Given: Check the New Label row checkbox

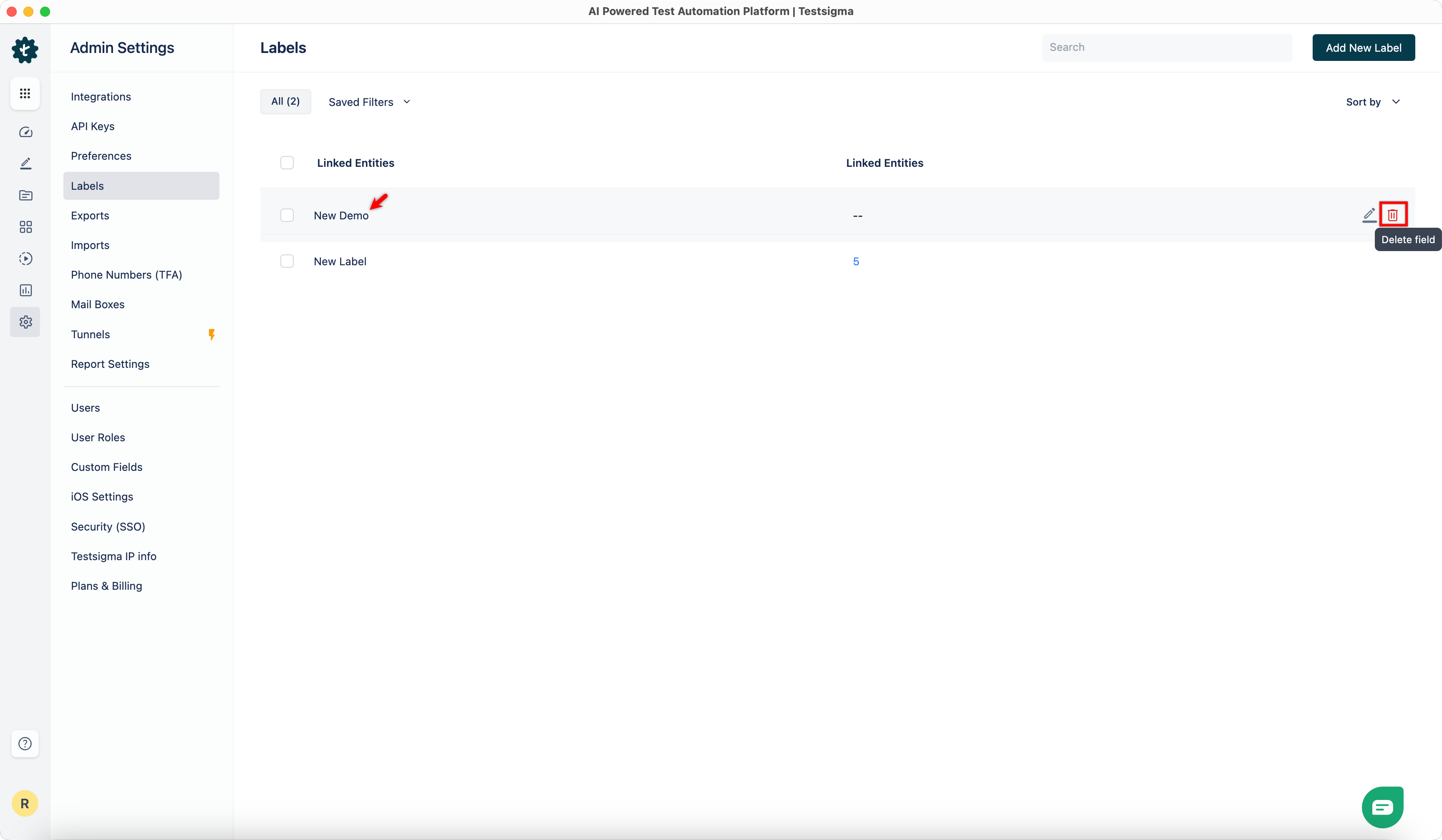Looking at the screenshot, I should (x=287, y=262).
